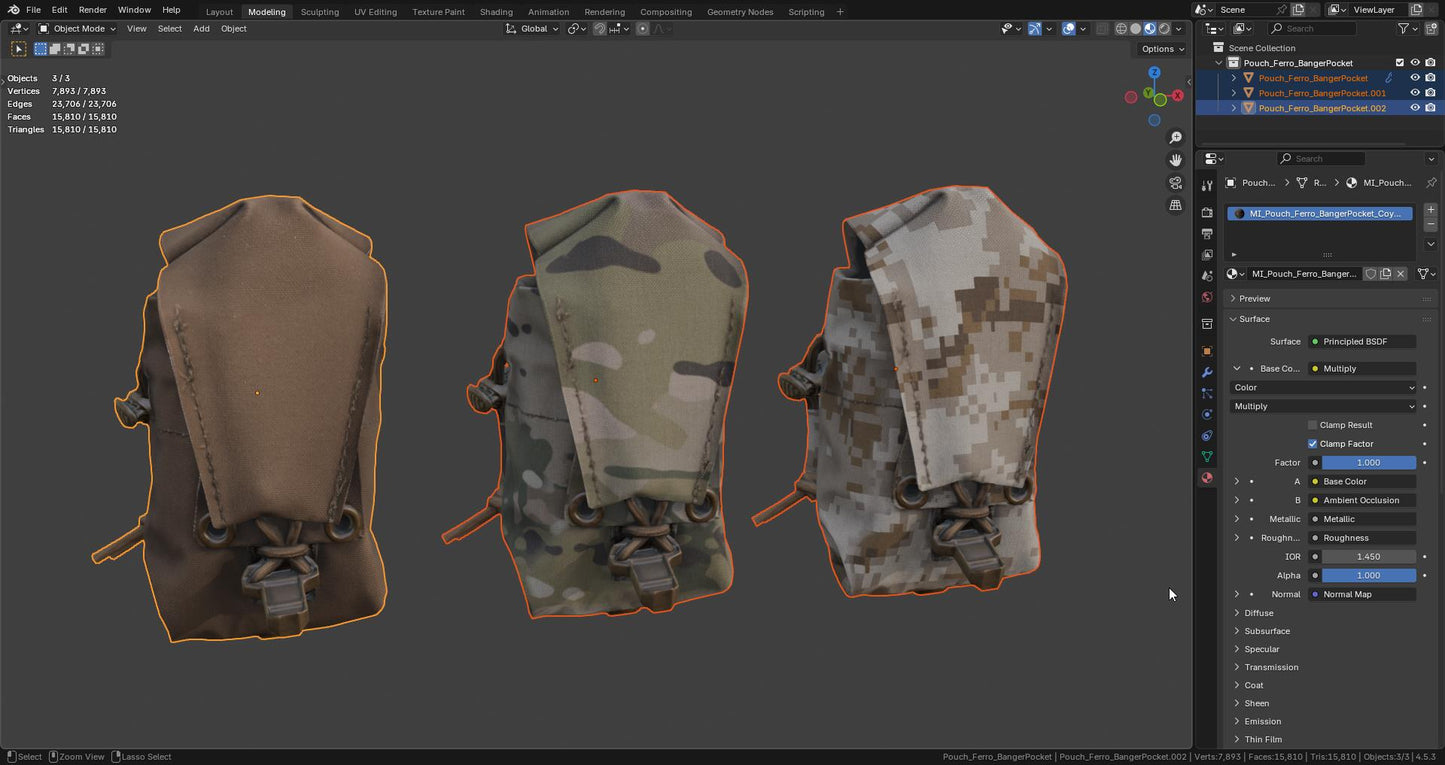Image resolution: width=1445 pixels, height=765 pixels.
Task: Open the Modifiers wrench tab in Properties
Action: click(1207, 372)
